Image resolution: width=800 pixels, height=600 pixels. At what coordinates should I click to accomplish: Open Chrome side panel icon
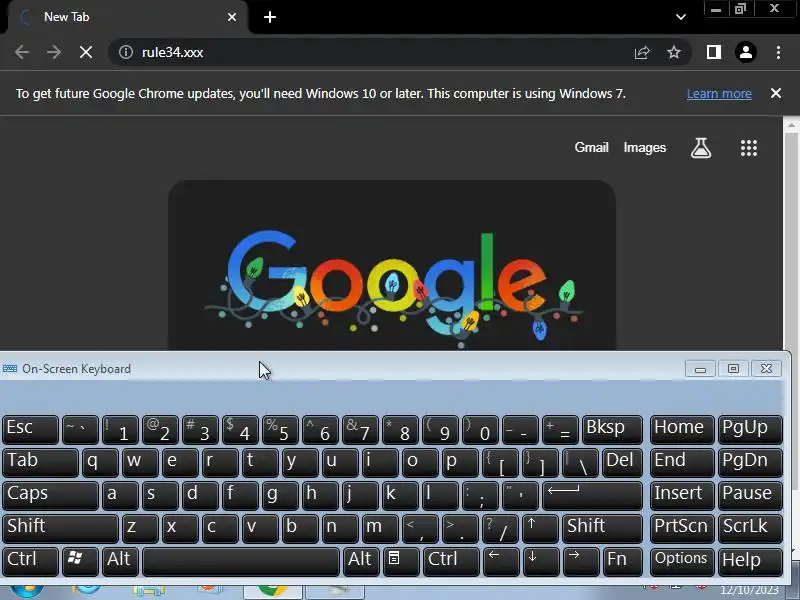pyautogui.click(x=713, y=52)
